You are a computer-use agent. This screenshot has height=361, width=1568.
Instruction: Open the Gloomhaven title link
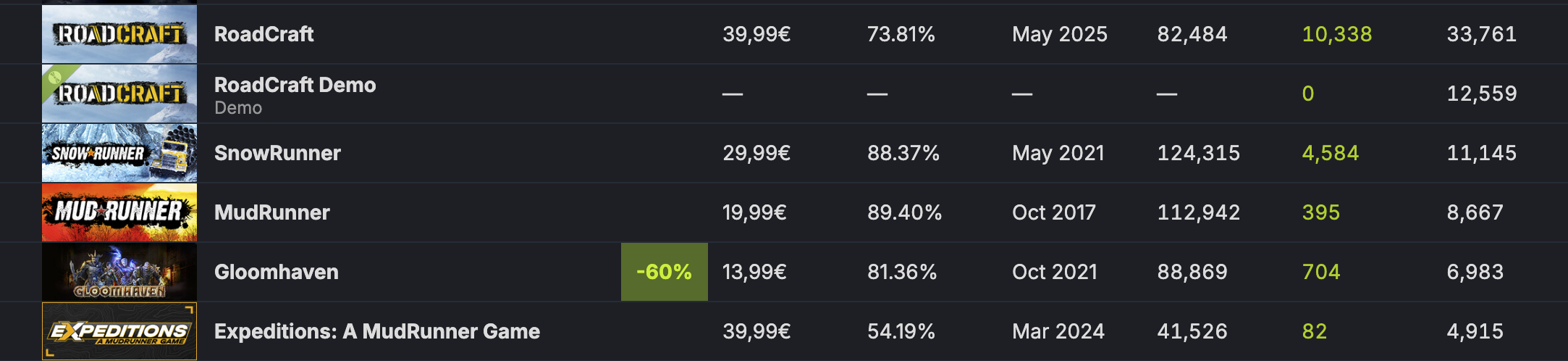[x=277, y=272]
